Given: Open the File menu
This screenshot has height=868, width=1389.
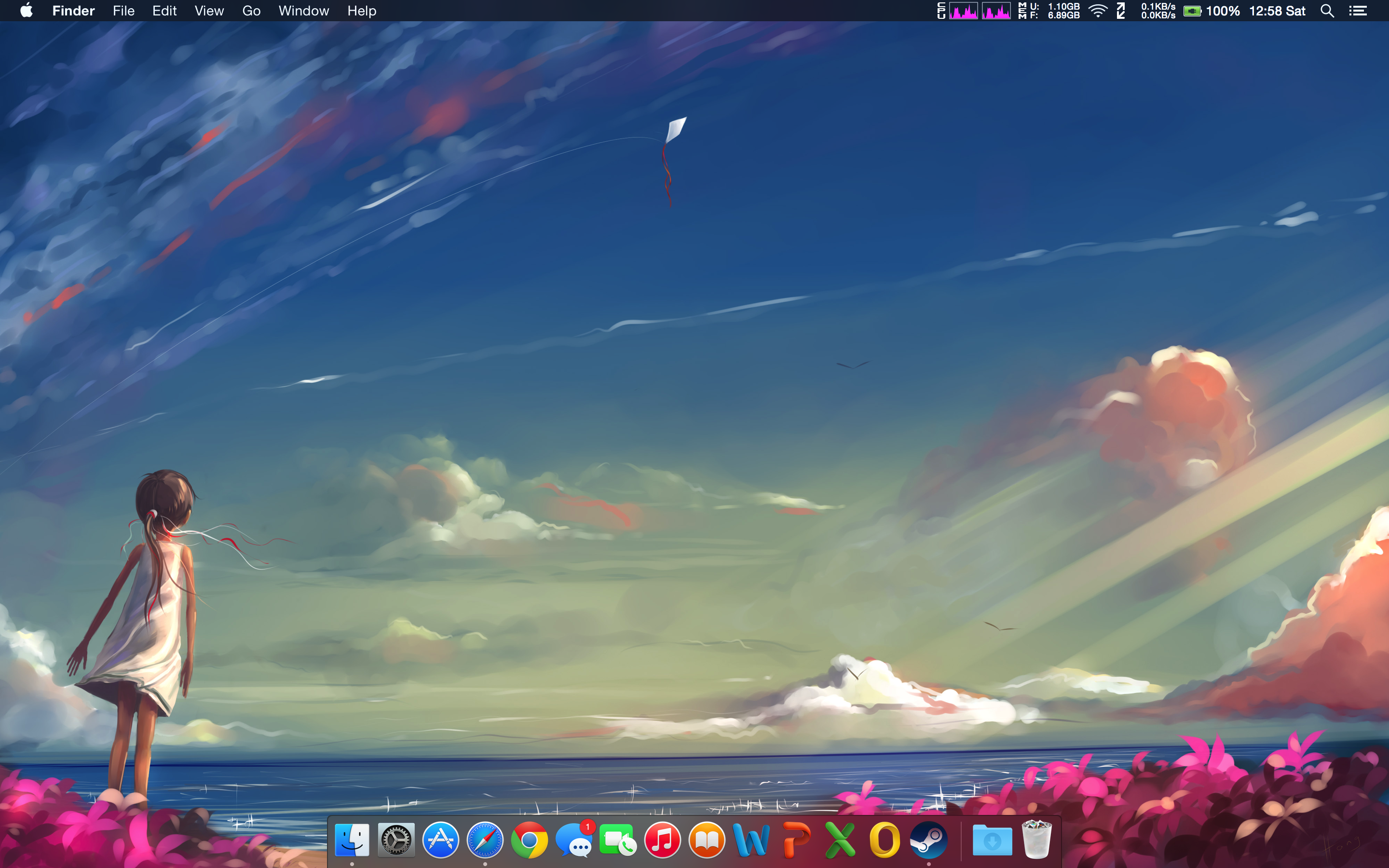Looking at the screenshot, I should click(123, 11).
